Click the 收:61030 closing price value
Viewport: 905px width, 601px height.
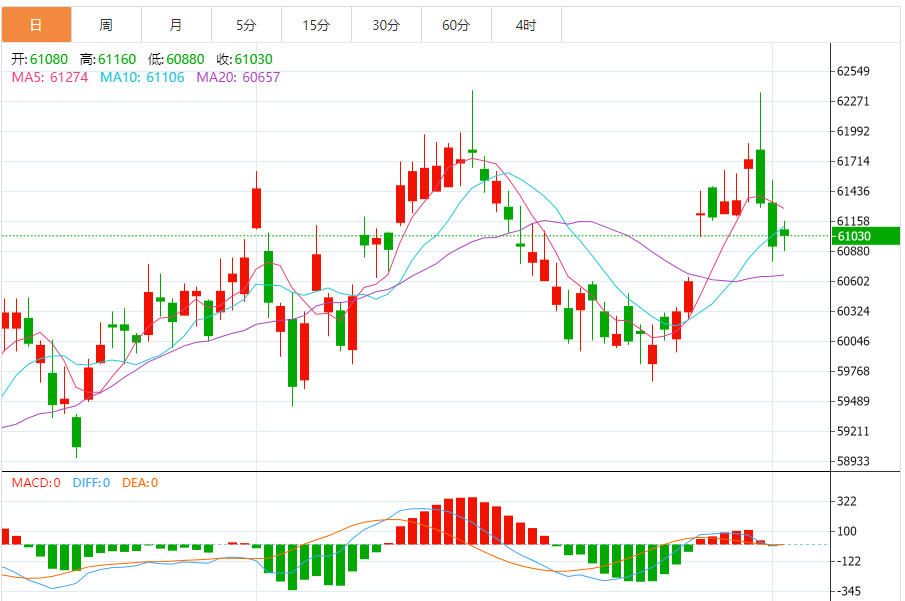[245, 59]
